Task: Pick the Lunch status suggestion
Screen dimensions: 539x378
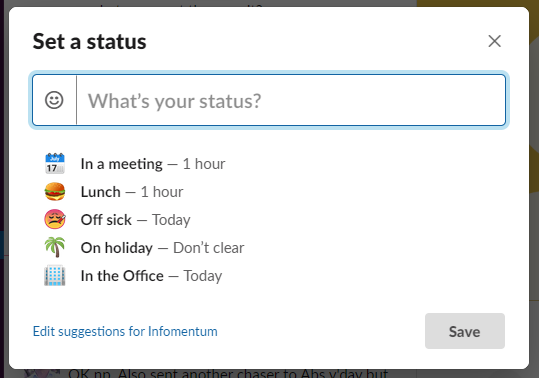Action: tap(132, 192)
